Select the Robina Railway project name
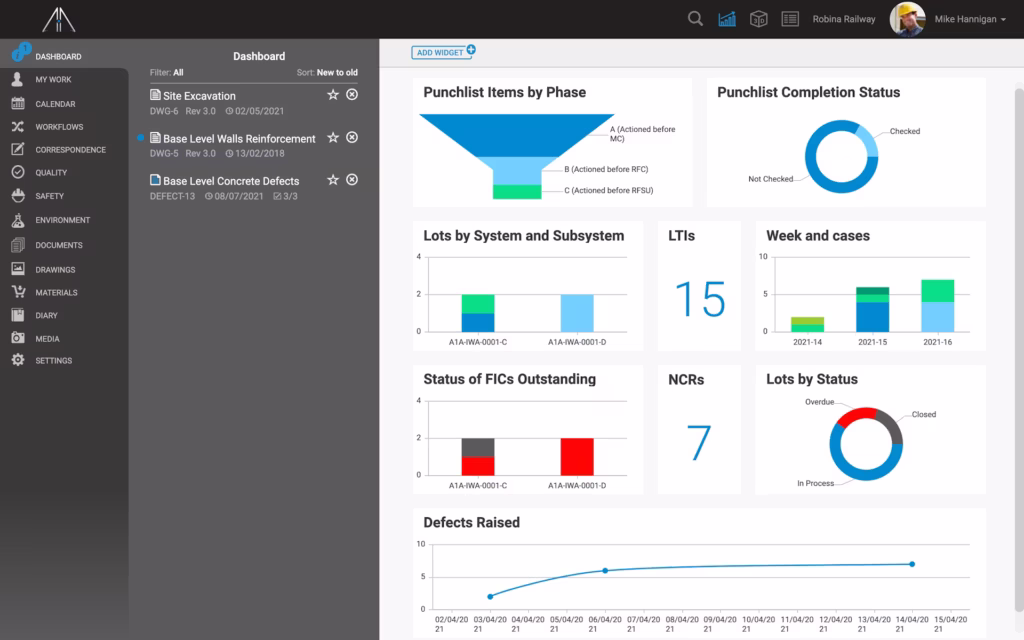The image size is (1024, 640). click(x=844, y=19)
